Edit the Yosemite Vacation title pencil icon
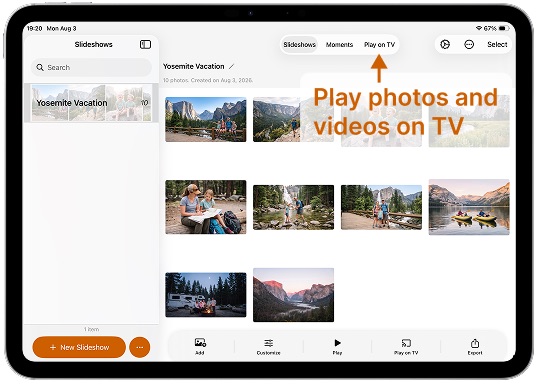539x384 pixels. [x=232, y=66]
